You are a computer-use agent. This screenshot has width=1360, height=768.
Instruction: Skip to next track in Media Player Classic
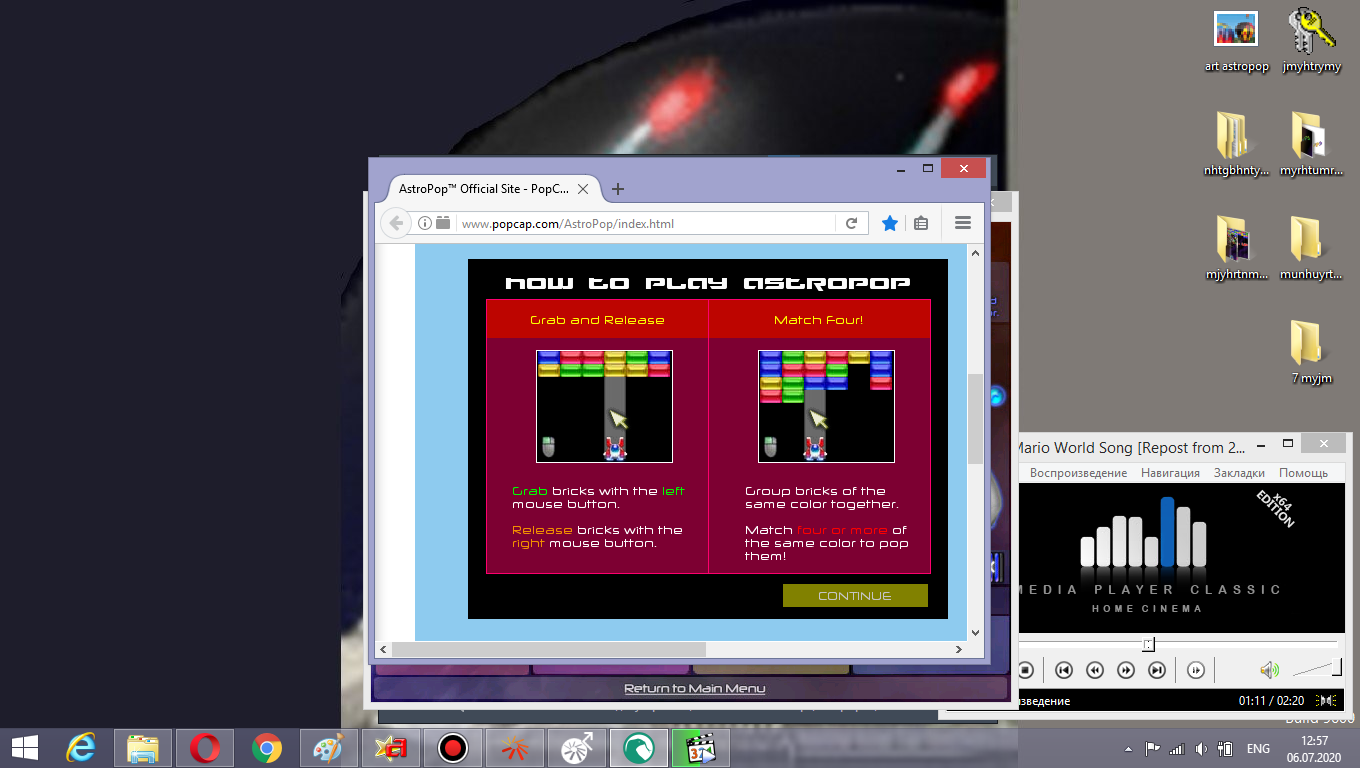(x=1157, y=670)
